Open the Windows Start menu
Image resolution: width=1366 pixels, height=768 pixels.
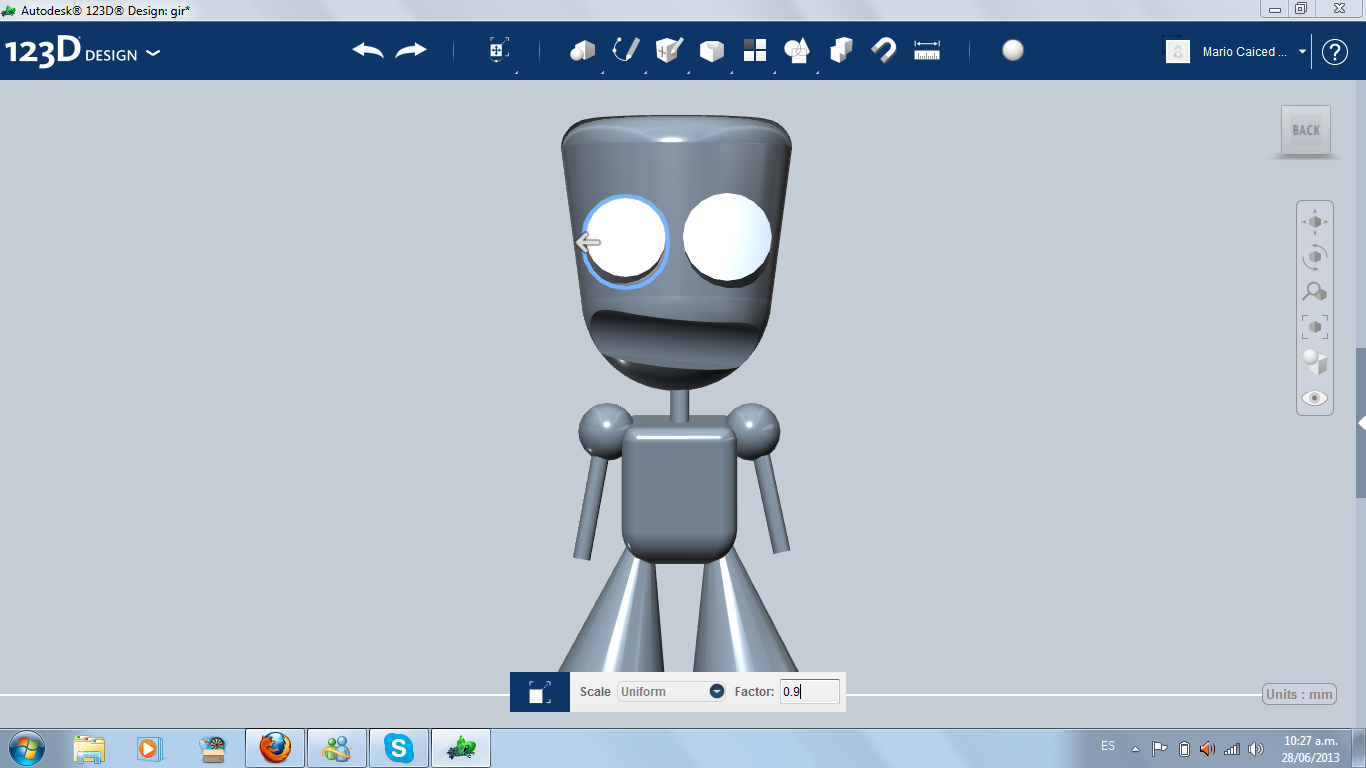26,747
